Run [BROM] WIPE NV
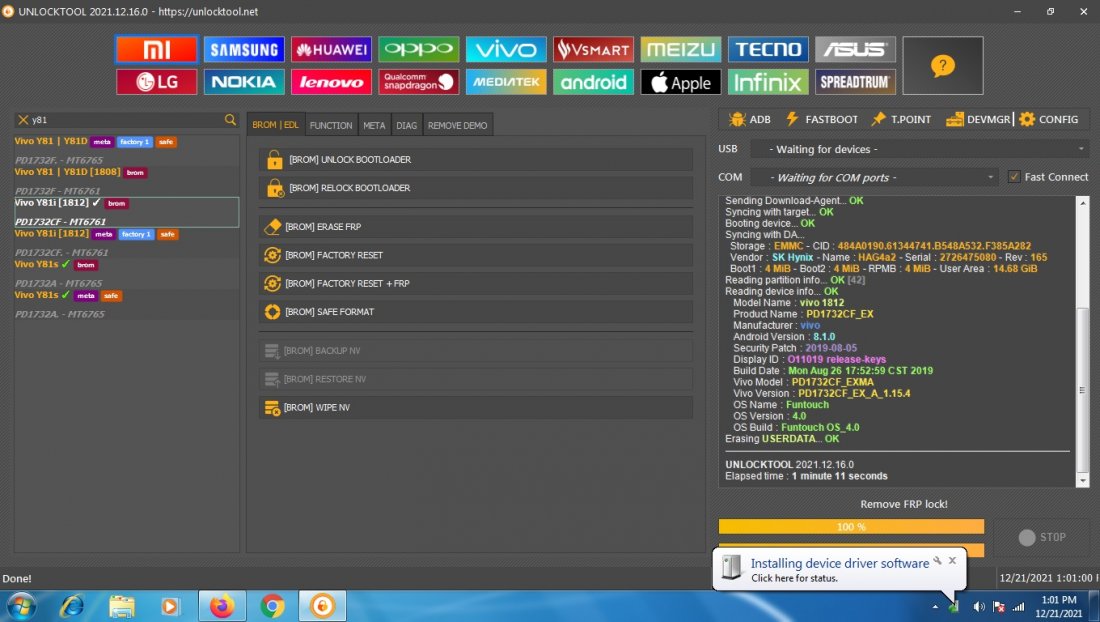The width and height of the screenshot is (1100, 622). pyautogui.click(x=476, y=407)
